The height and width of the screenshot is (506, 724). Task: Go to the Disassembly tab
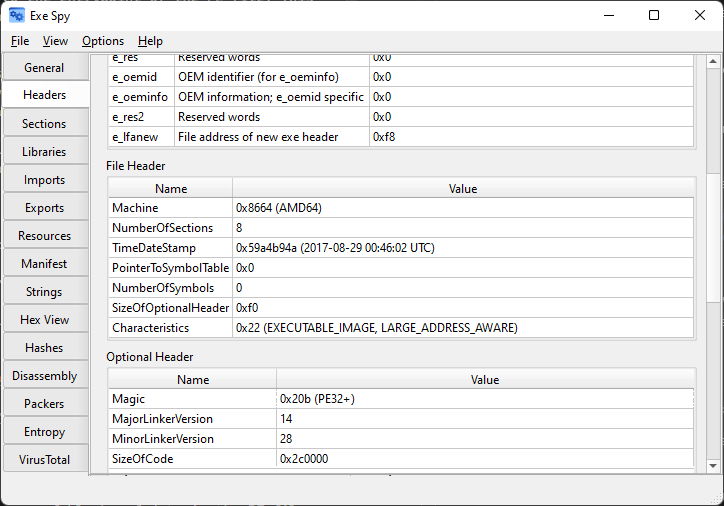point(44,376)
